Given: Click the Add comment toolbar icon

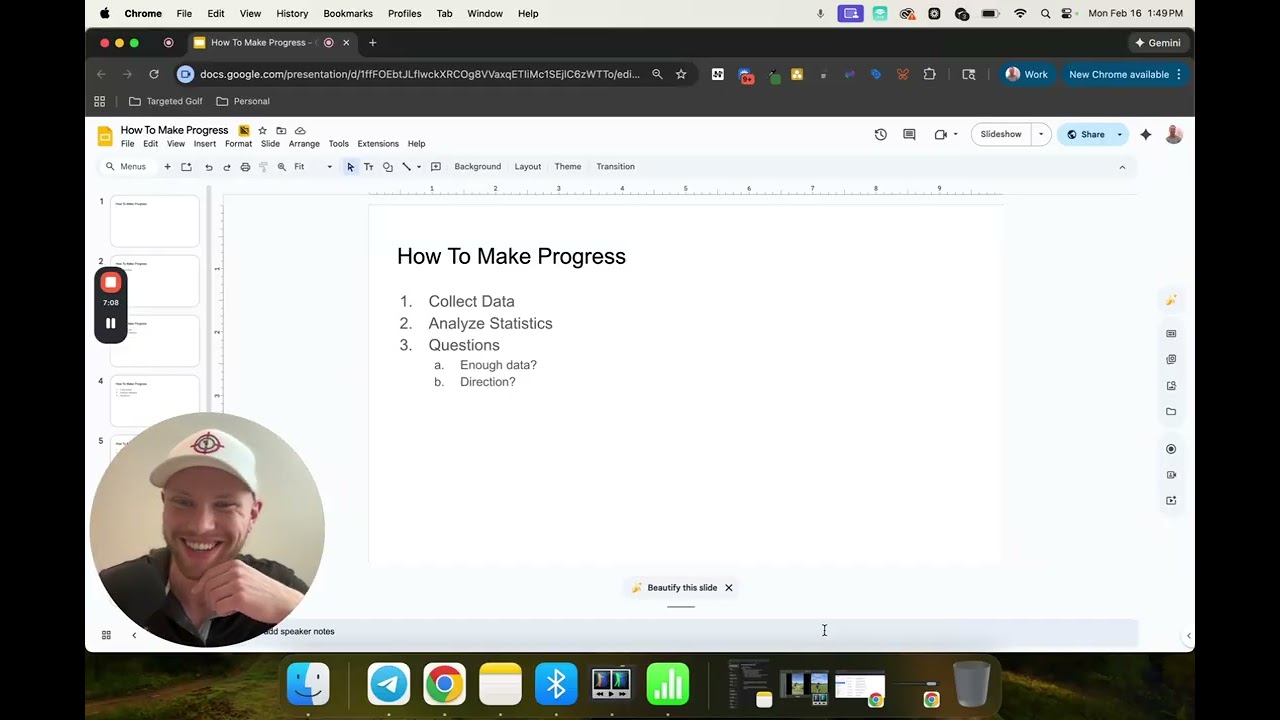Looking at the screenshot, I should tap(436, 167).
